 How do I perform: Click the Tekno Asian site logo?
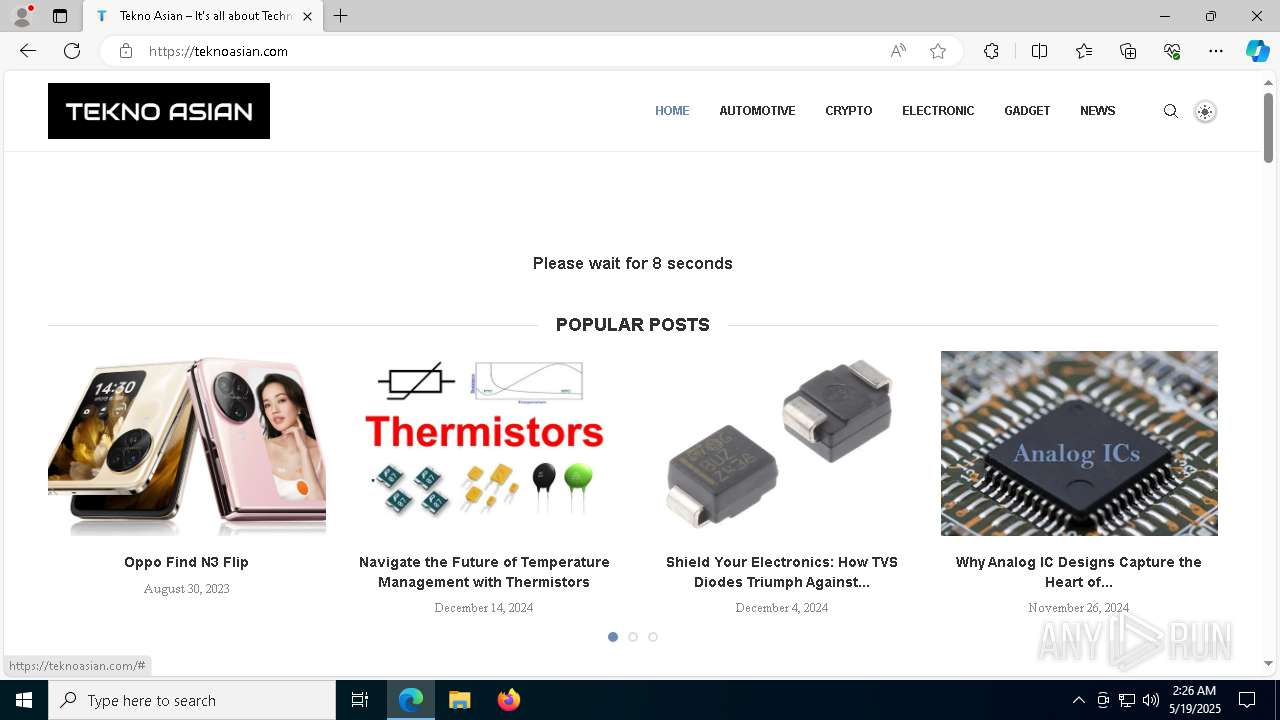click(x=159, y=111)
